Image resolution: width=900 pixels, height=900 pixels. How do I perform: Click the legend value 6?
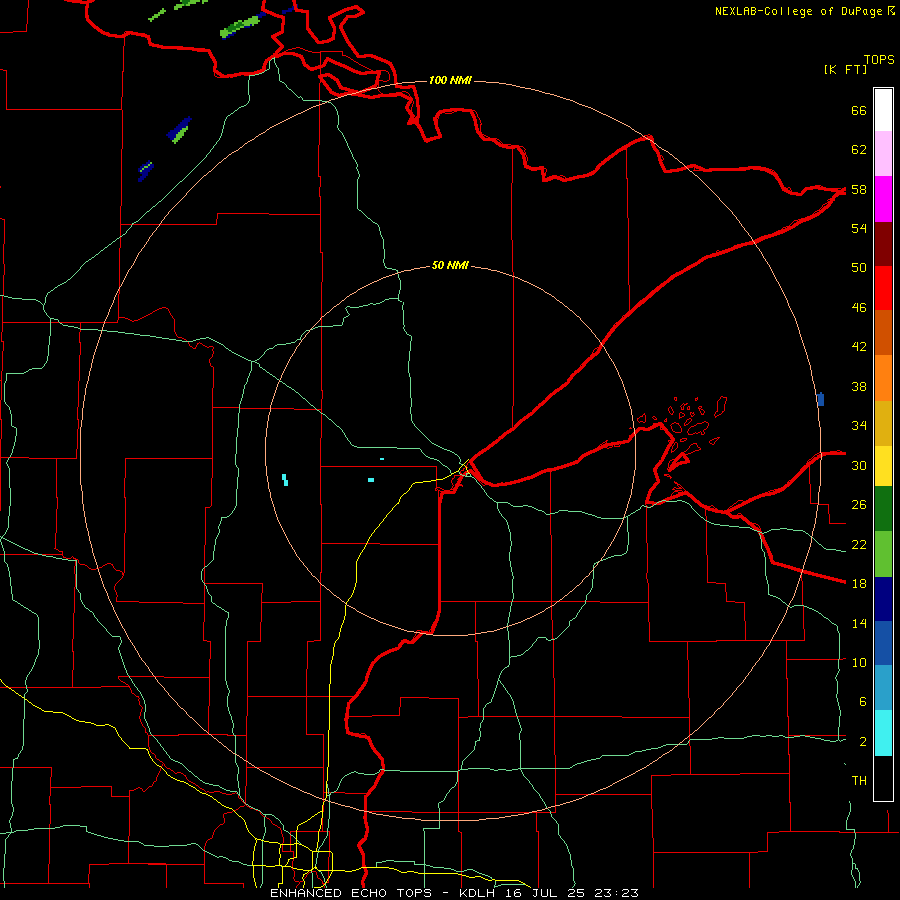(x=863, y=702)
